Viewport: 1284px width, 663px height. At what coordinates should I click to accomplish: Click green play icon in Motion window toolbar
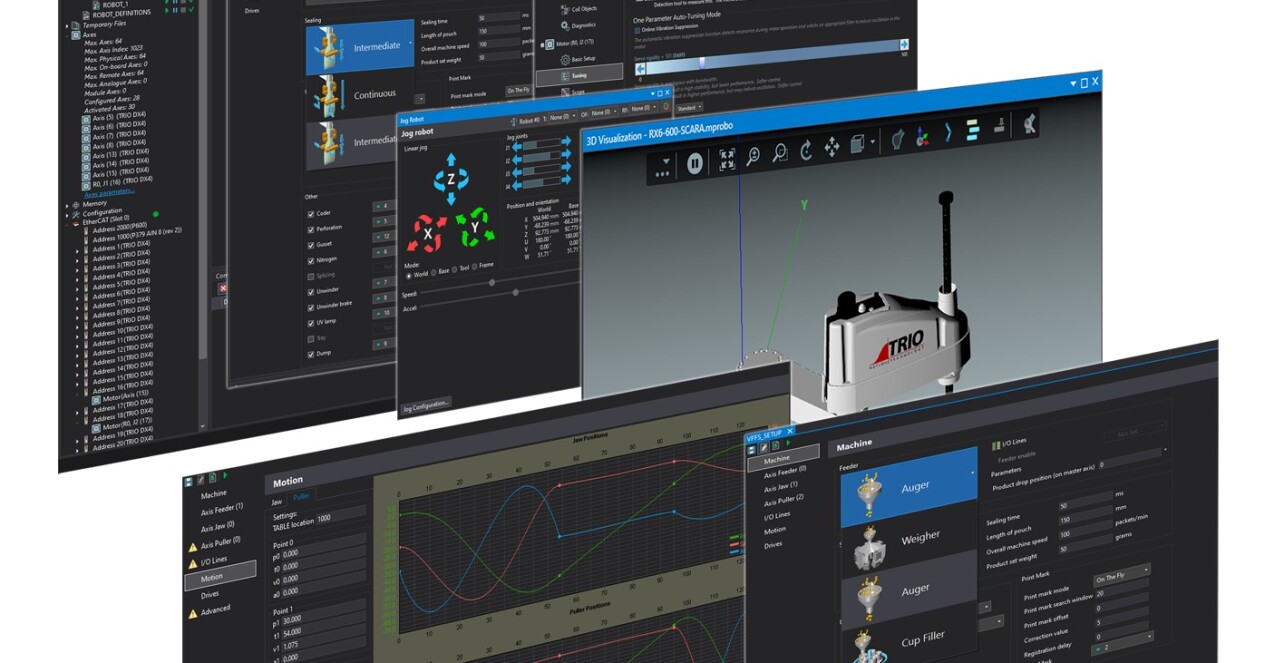coord(225,477)
